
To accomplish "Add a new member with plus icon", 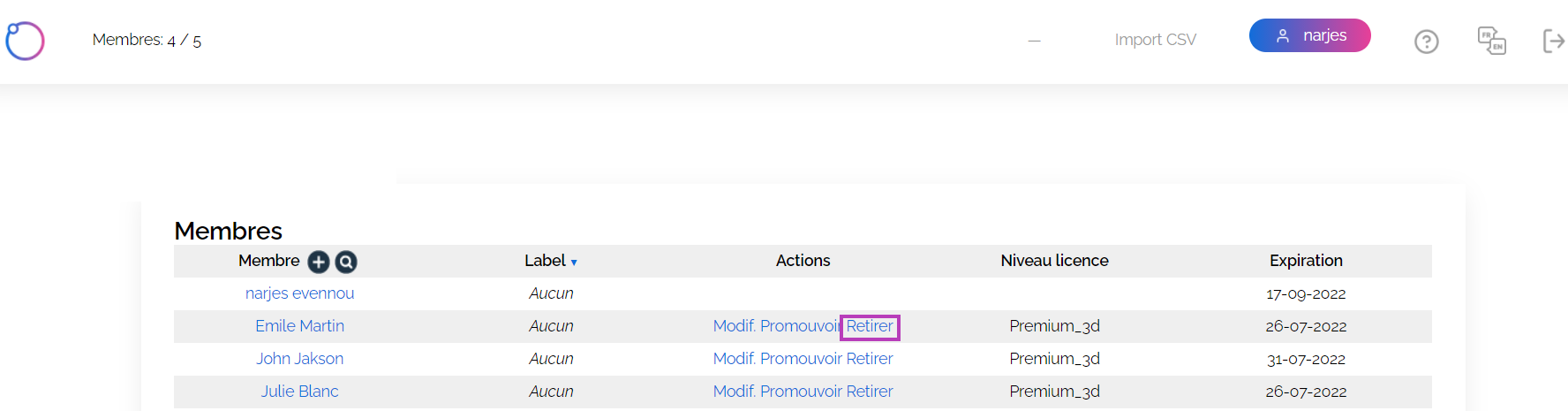I will 319,262.
